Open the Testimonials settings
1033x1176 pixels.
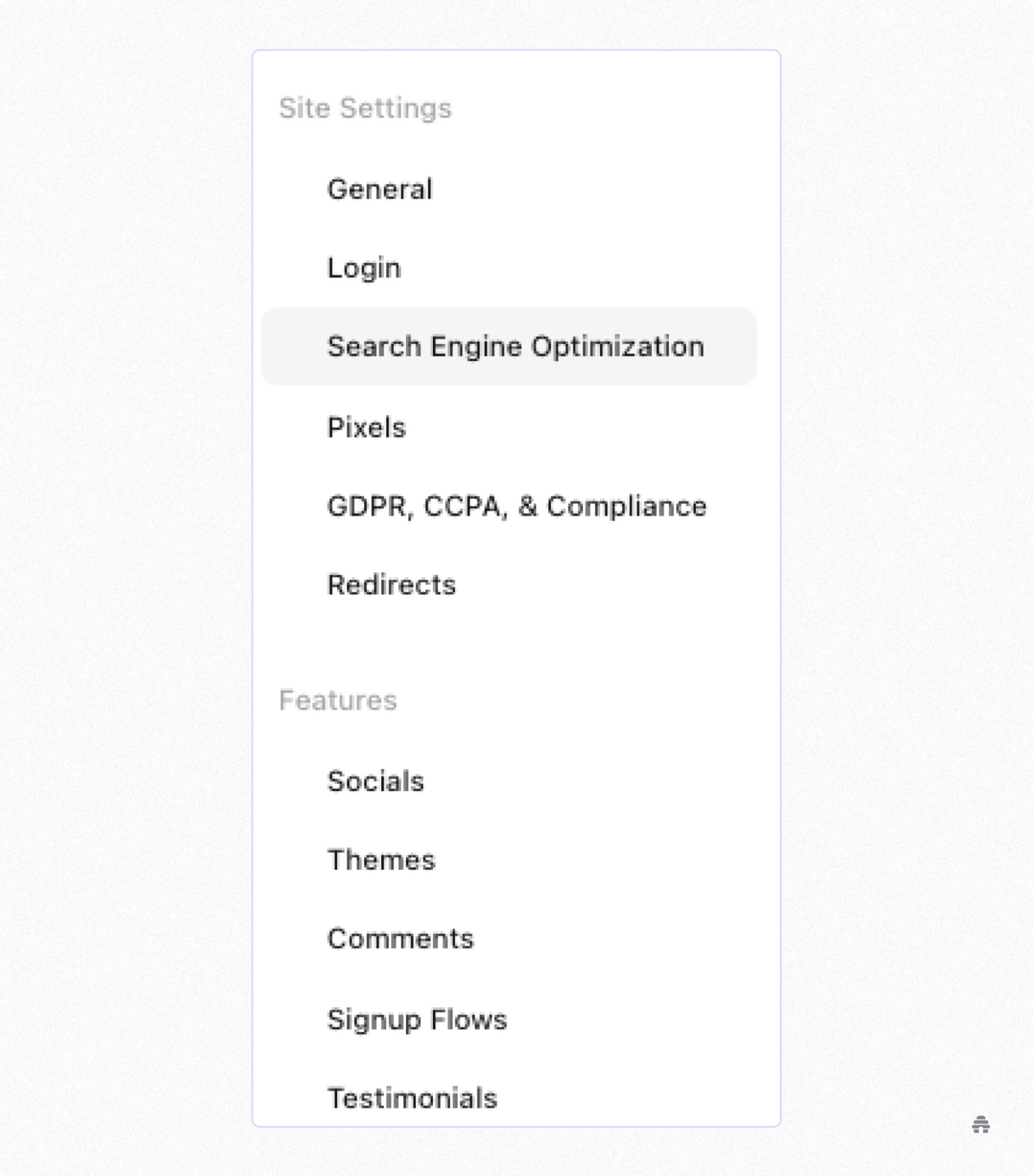click(412, 1097)
